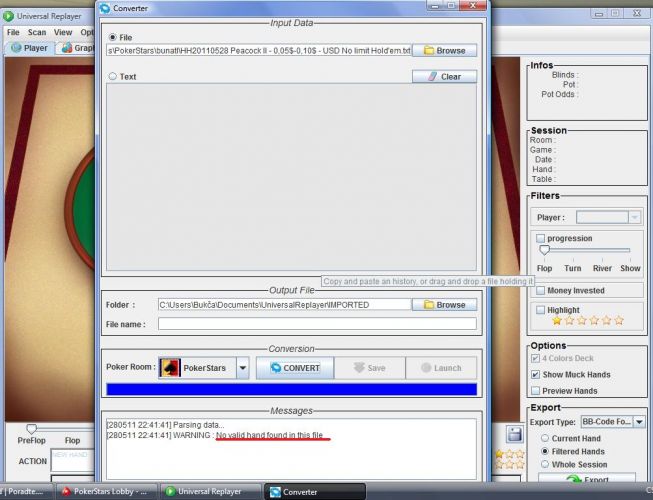This screenshot has width=653, height=500.
Task: Switch to PokerStars Lobby in the taskbar
Action: coord(106,491)
